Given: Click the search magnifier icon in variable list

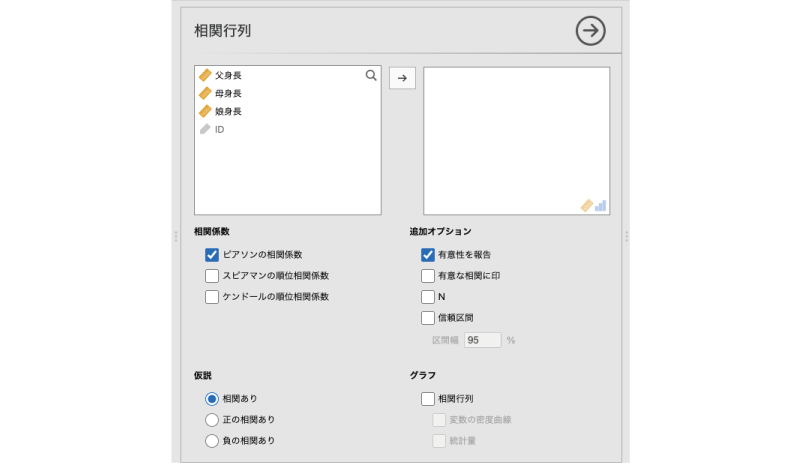Looking at the screenshot, I should [371, 75].
